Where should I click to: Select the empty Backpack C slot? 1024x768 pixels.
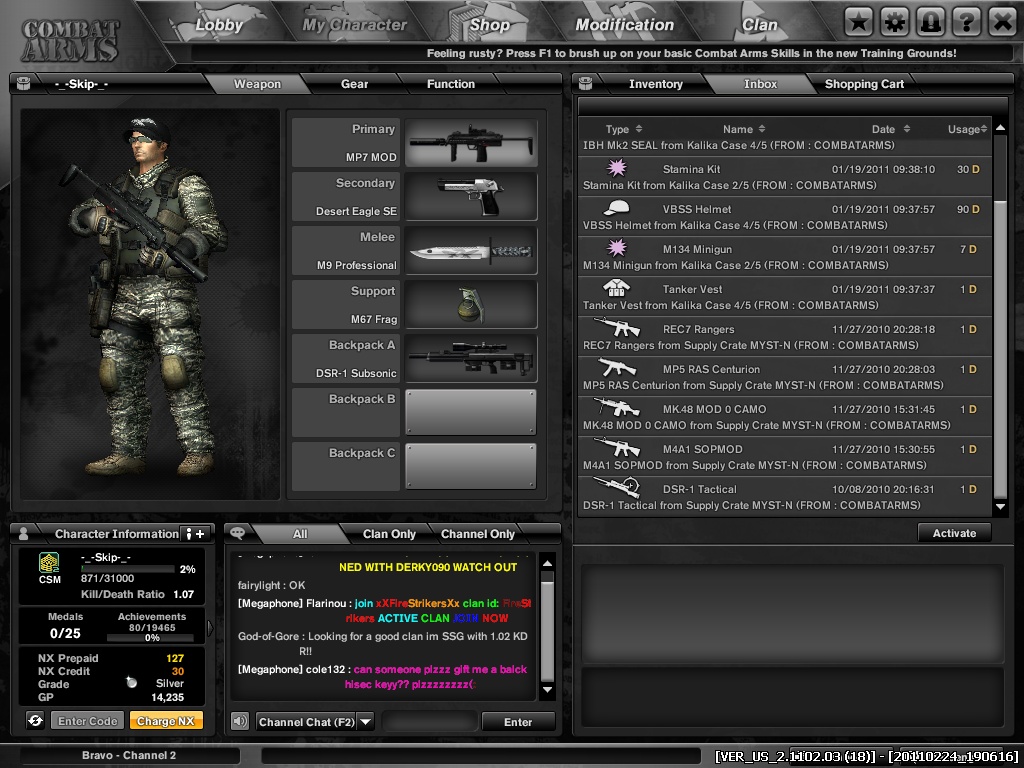pyautogui.click(x=471, y=466)
